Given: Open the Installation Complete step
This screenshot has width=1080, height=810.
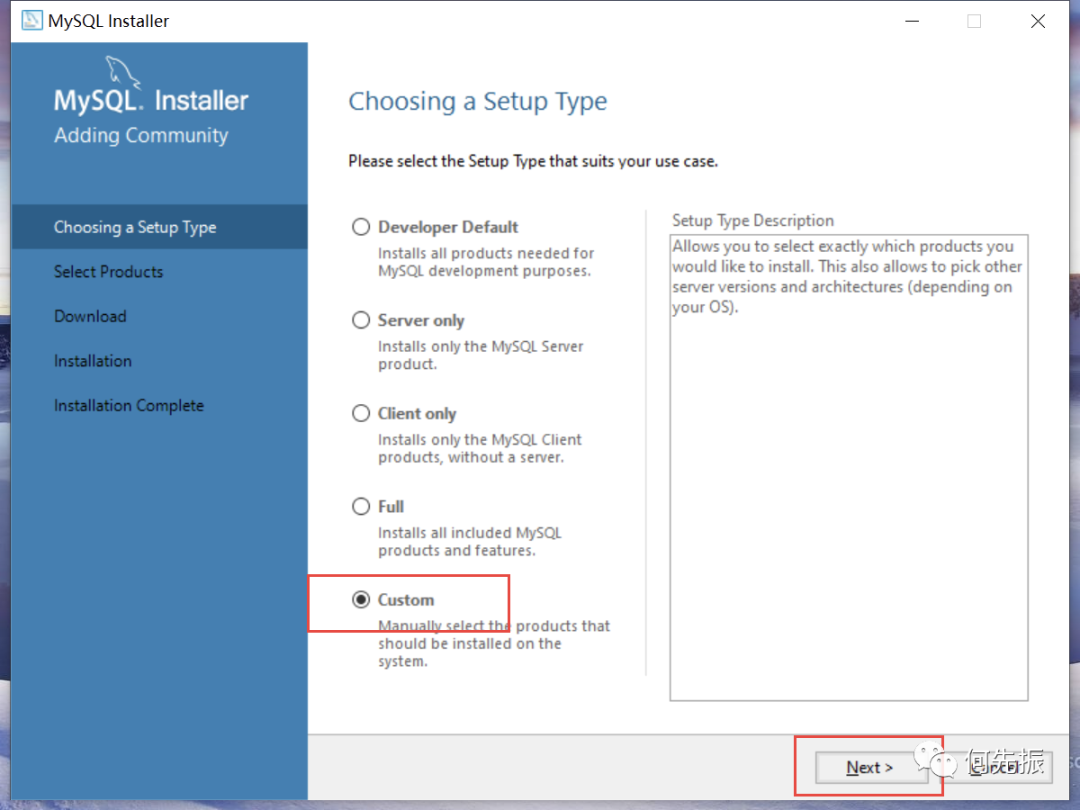Looking at the screenshot, I should [129, 406].
